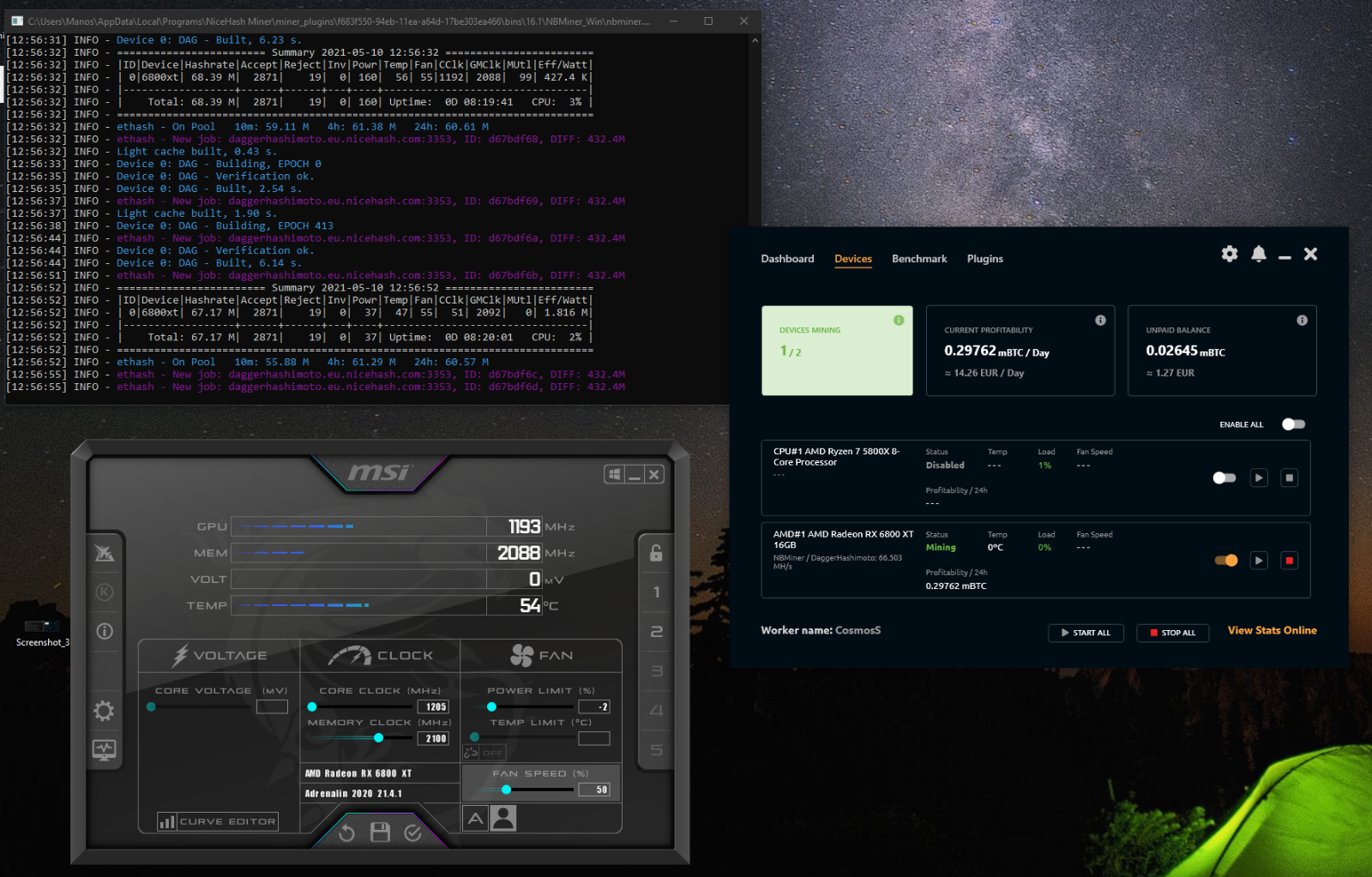Click the reset arrow icon in Afterburner
Viewport: 1372px width, 877px height.
click(x=346, y=832)
